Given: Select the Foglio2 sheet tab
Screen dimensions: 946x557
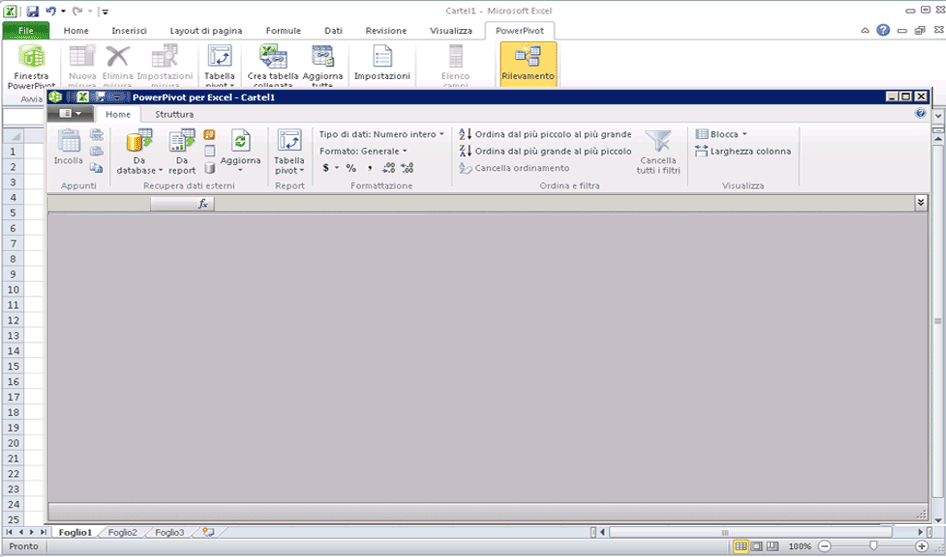Looking at the screenshot, I should (x=122, y=532).
